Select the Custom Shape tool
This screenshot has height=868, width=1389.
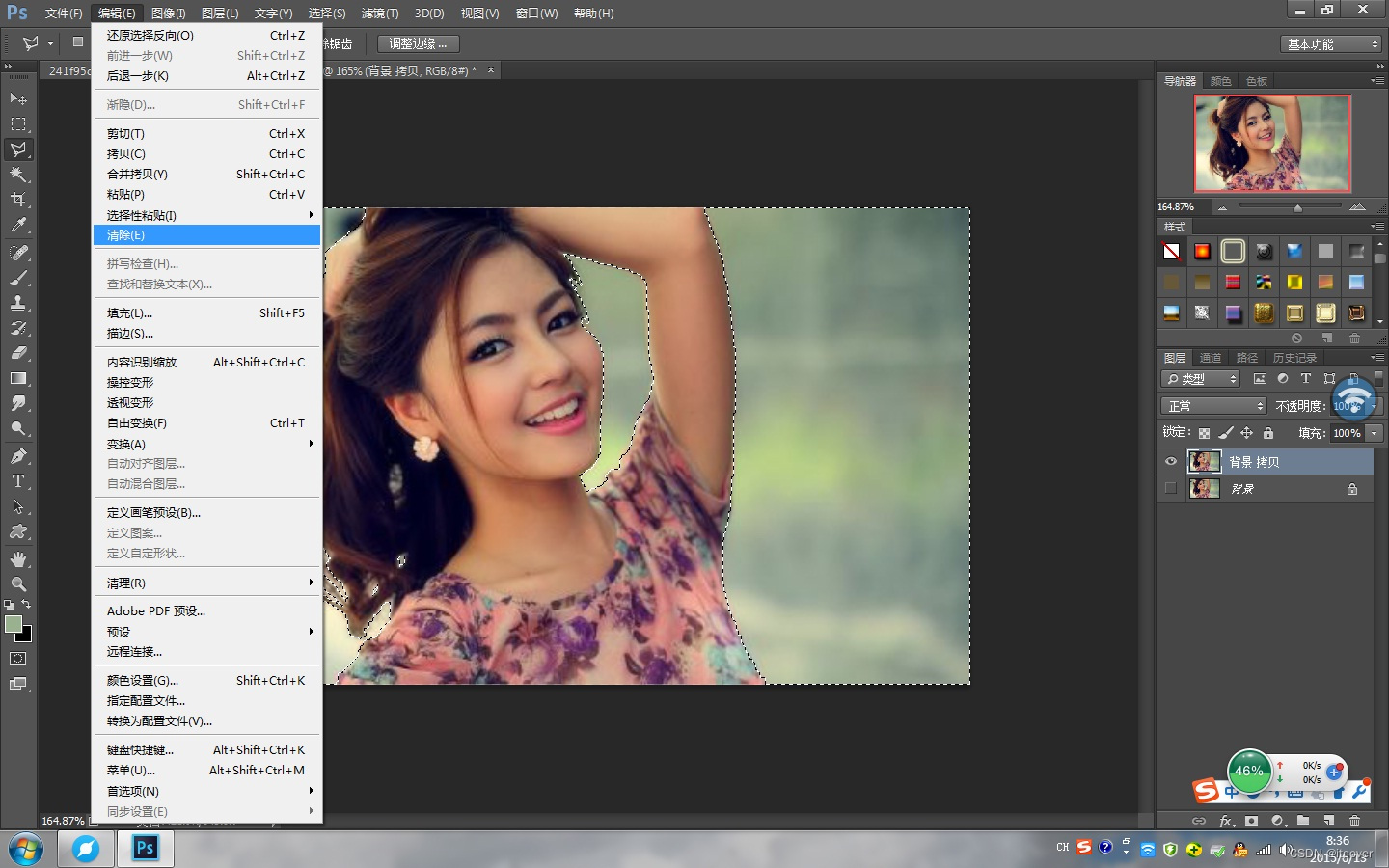(18, 531)
